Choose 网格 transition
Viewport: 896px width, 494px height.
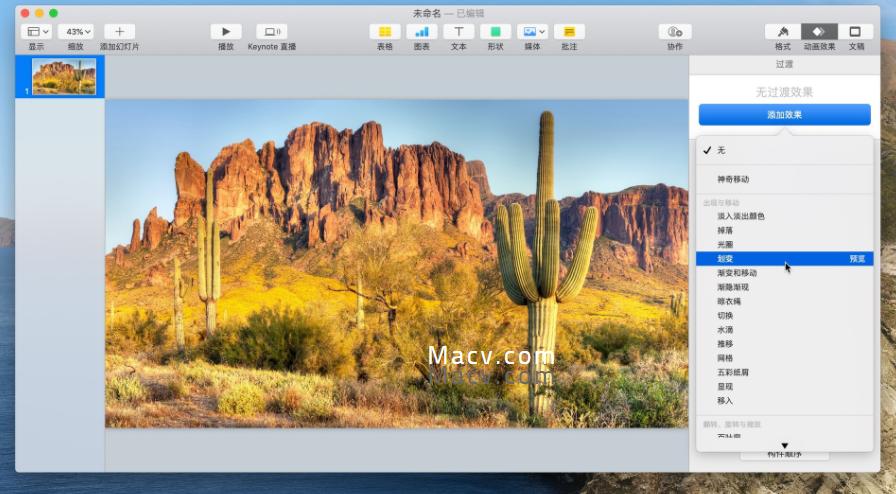[785, 358]
